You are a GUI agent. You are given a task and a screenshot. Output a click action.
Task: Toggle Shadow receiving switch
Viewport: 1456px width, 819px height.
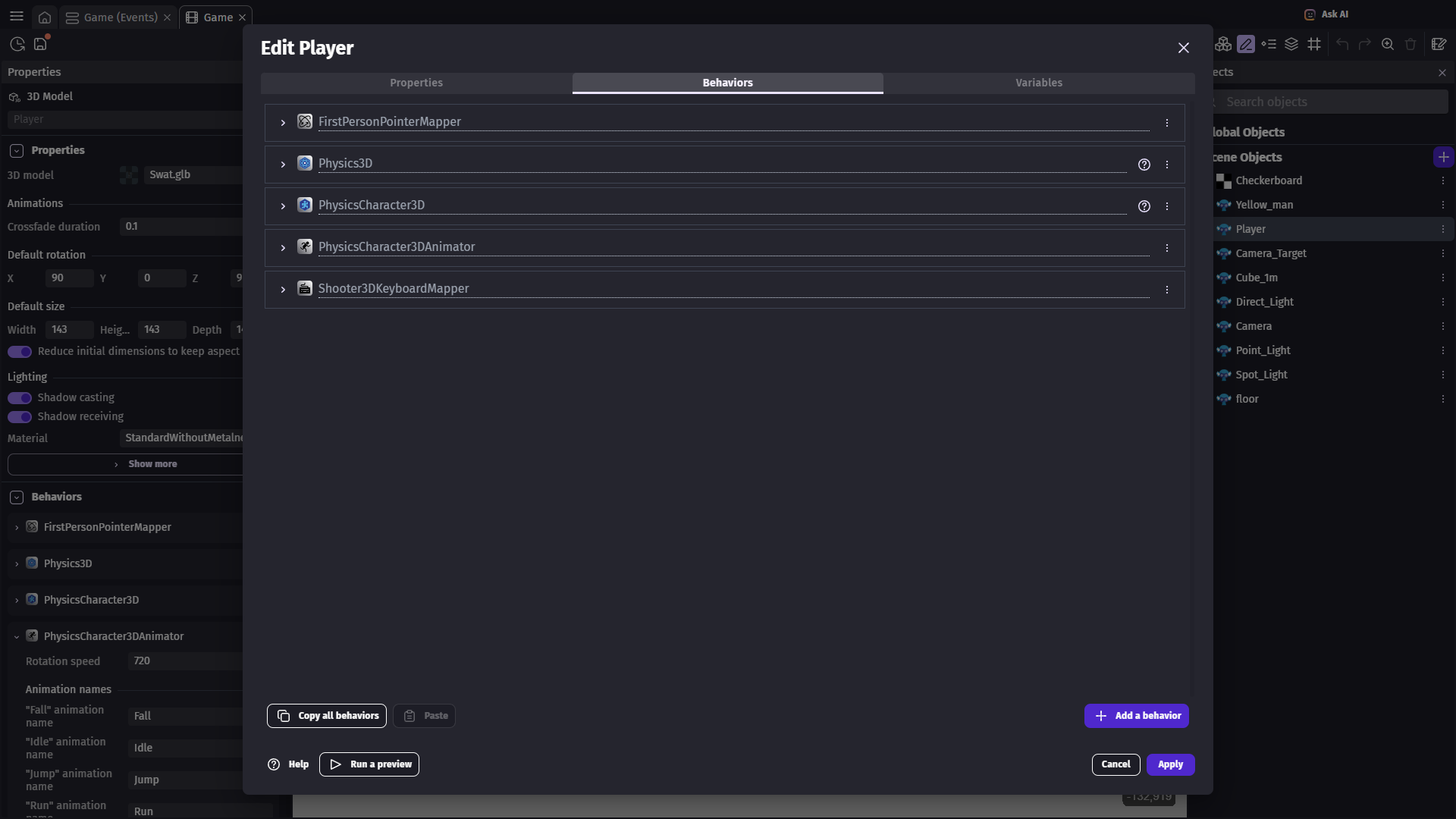point(20,417)
